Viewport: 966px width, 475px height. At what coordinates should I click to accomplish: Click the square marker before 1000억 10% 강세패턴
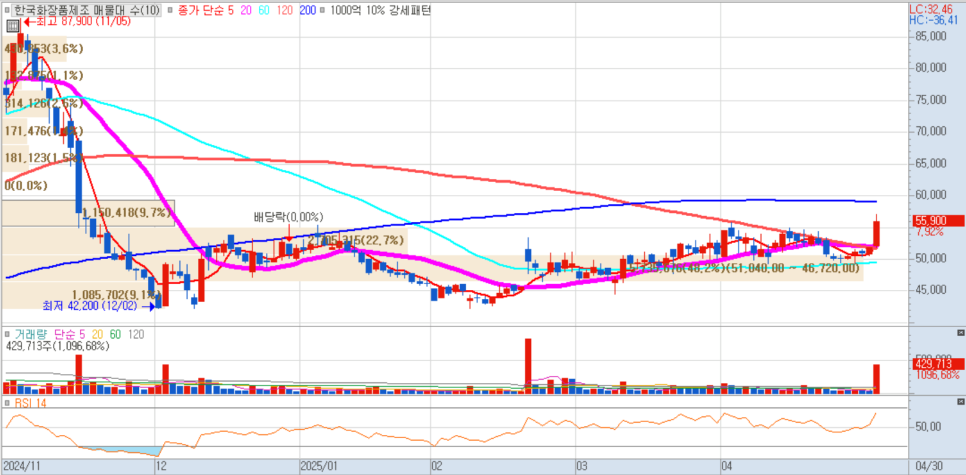[x=320, y=9]
